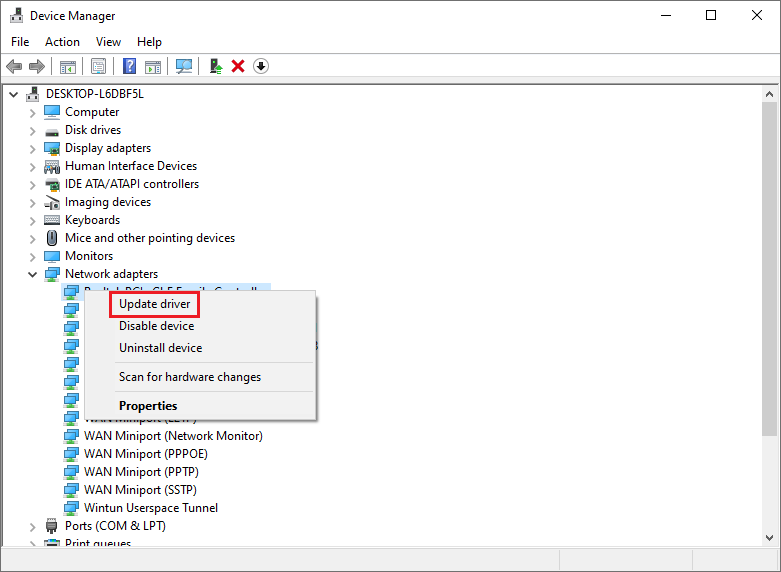
Task: Click the down-arrow disable device toolbar icon
Action: (x=261, y=66)
